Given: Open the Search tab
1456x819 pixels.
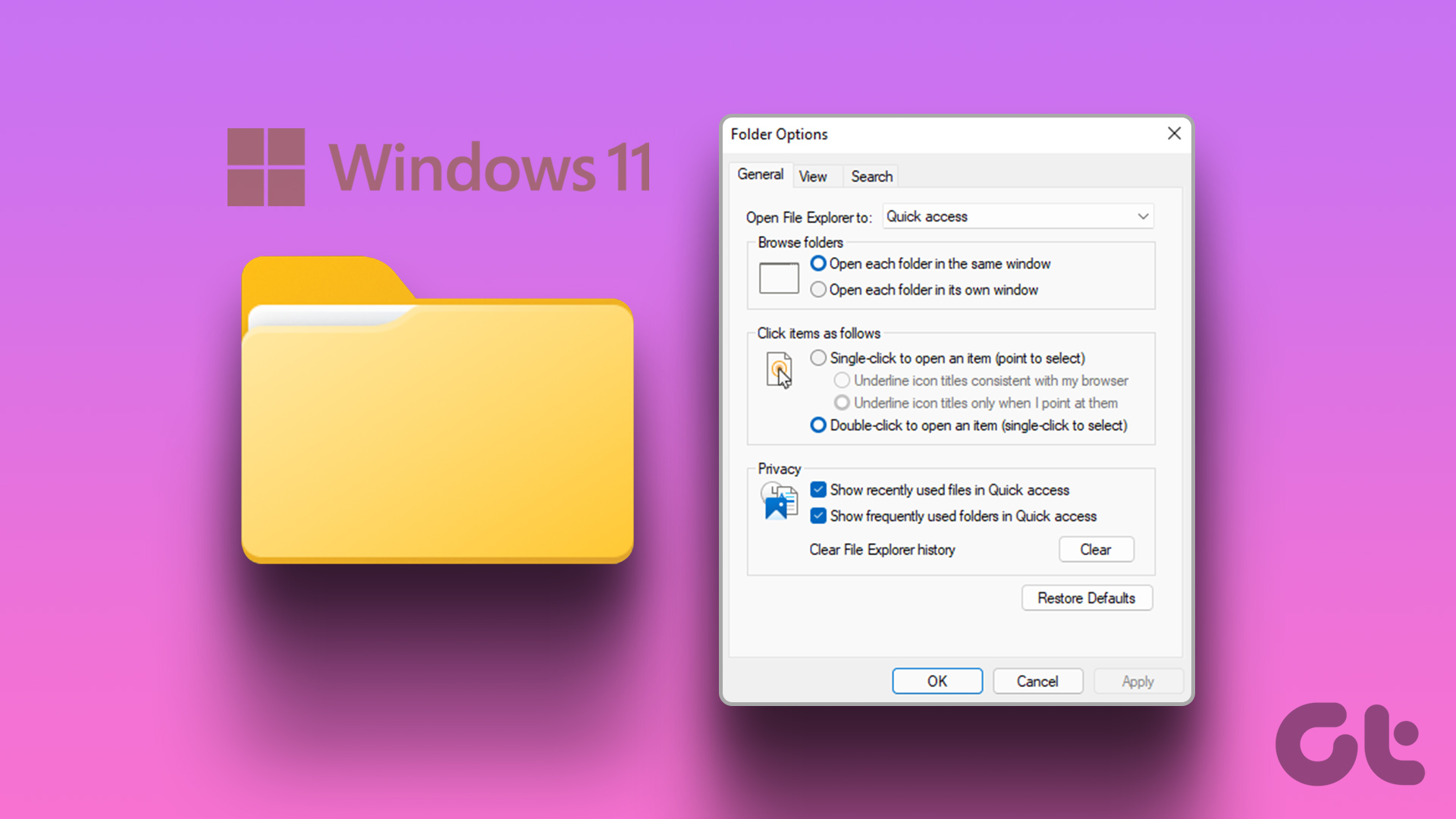Looking at the screenshot, I should point(871,177).
